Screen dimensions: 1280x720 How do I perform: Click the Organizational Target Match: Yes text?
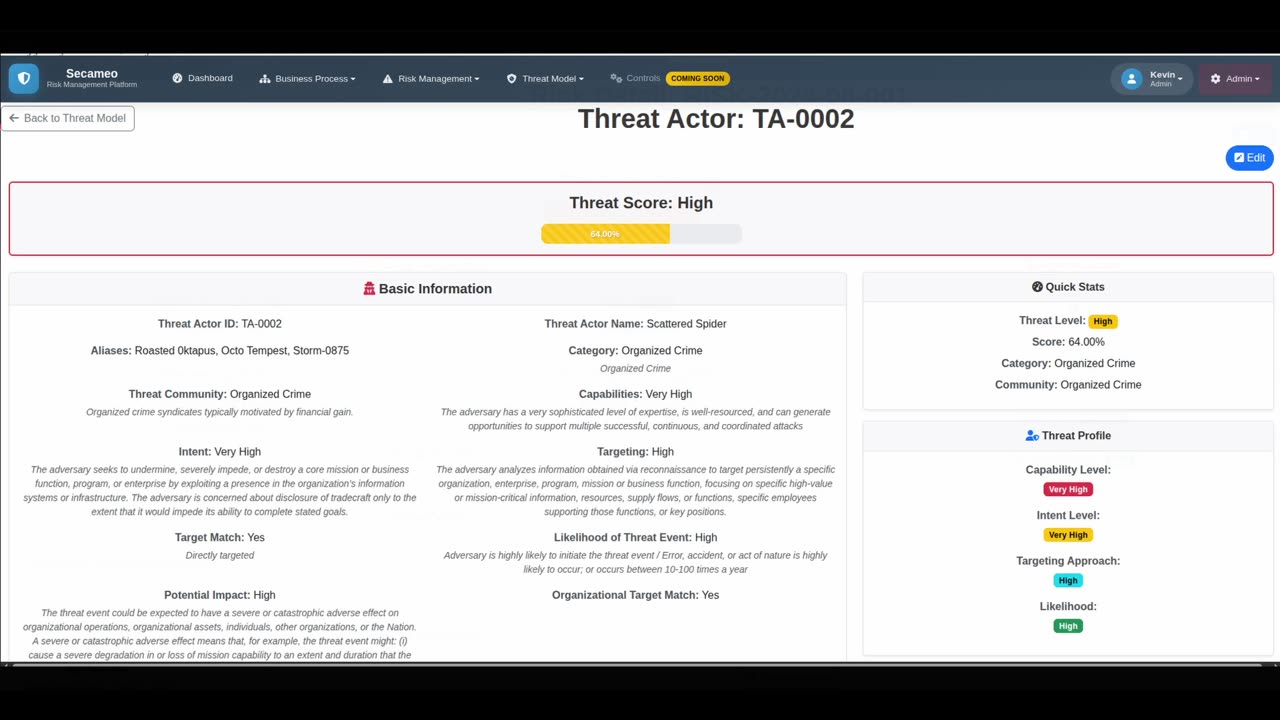click(635, 595)
